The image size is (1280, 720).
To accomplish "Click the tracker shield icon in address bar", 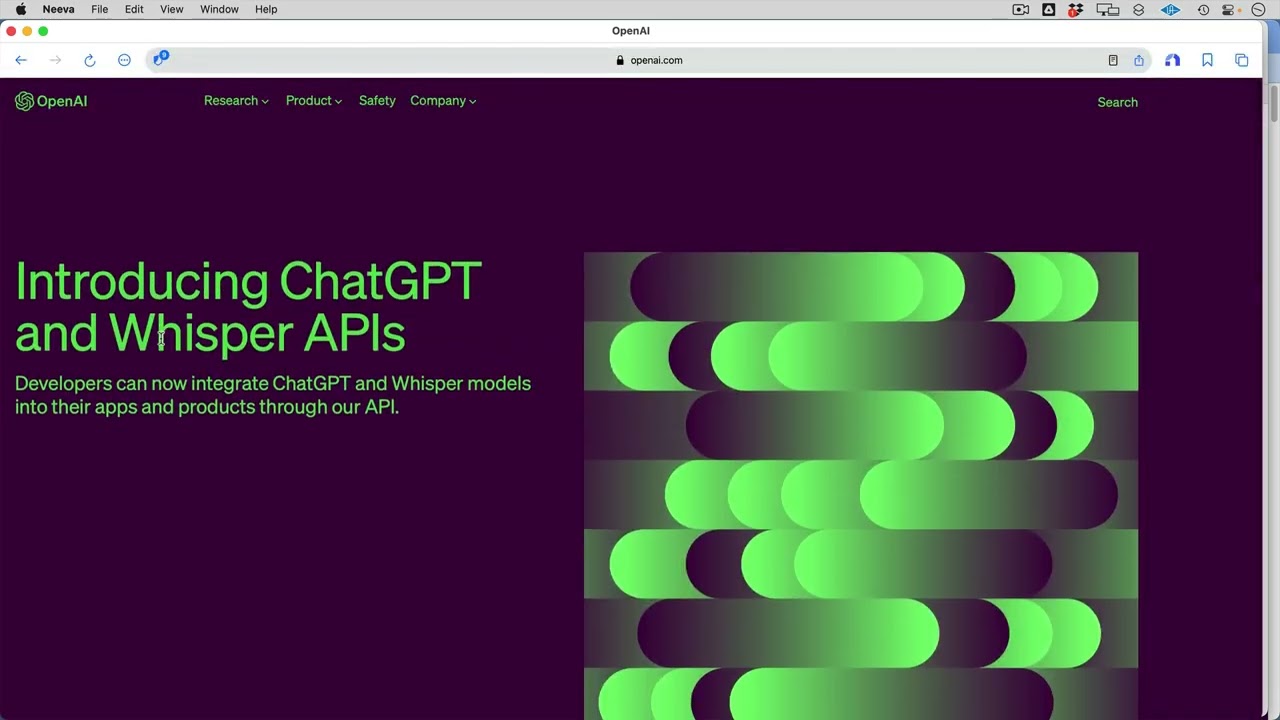I will pos(160,59).
